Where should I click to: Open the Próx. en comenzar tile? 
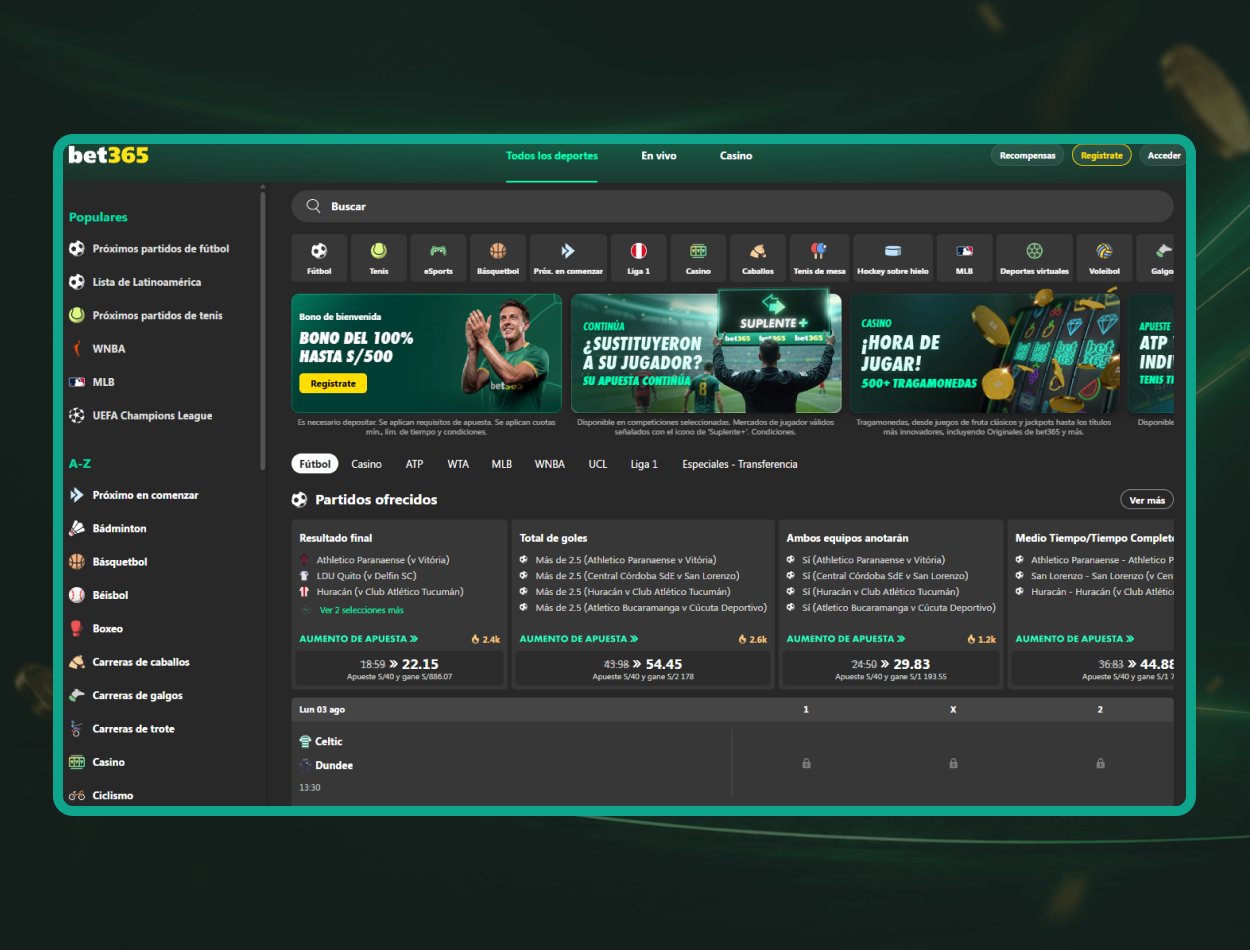(568, 258)
